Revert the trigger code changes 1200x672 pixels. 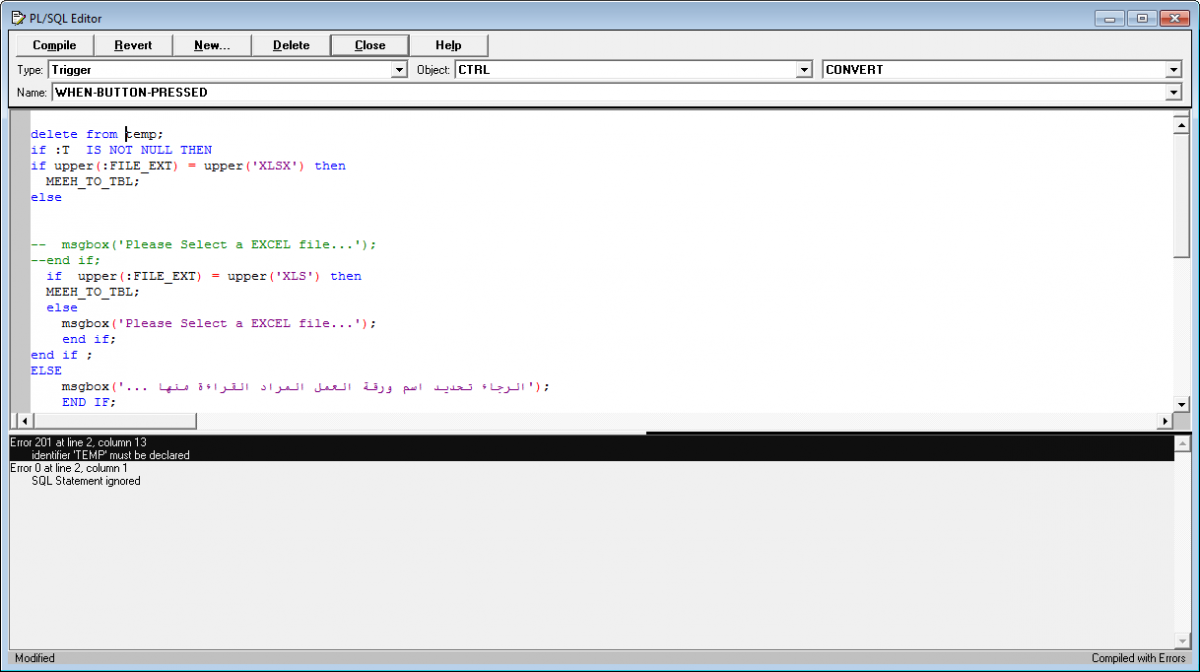[x=133, y=45]
